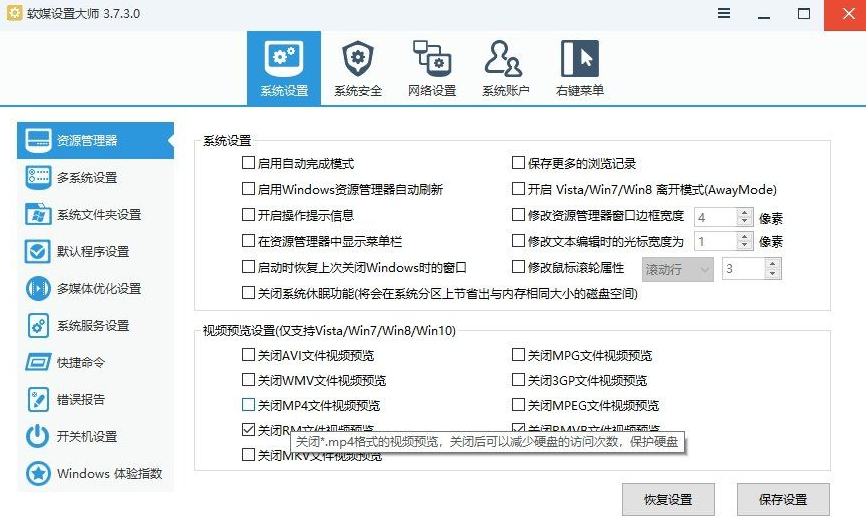The width and height of the screenshot is (866, 527).
Task: Check 修改资源管理器窗口边框宽度 option
Action: pyautogui.click(x=518, y=215)
